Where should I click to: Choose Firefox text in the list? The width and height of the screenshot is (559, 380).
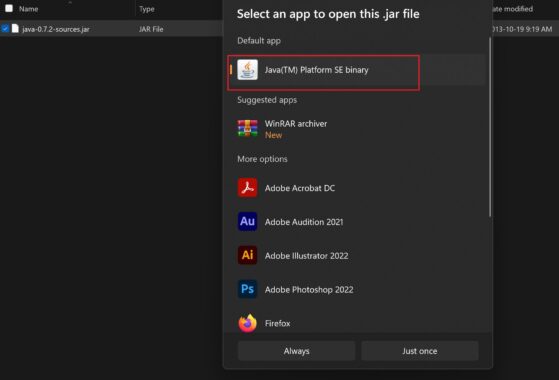tap(278, 324)
